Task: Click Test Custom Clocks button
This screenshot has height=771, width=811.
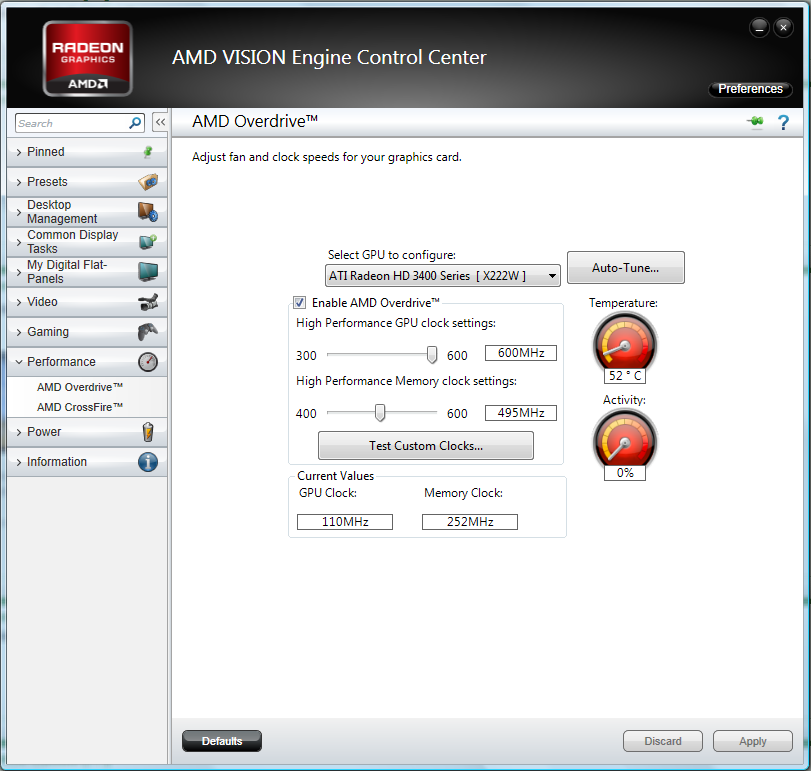Action: click(x=426, y=446)
